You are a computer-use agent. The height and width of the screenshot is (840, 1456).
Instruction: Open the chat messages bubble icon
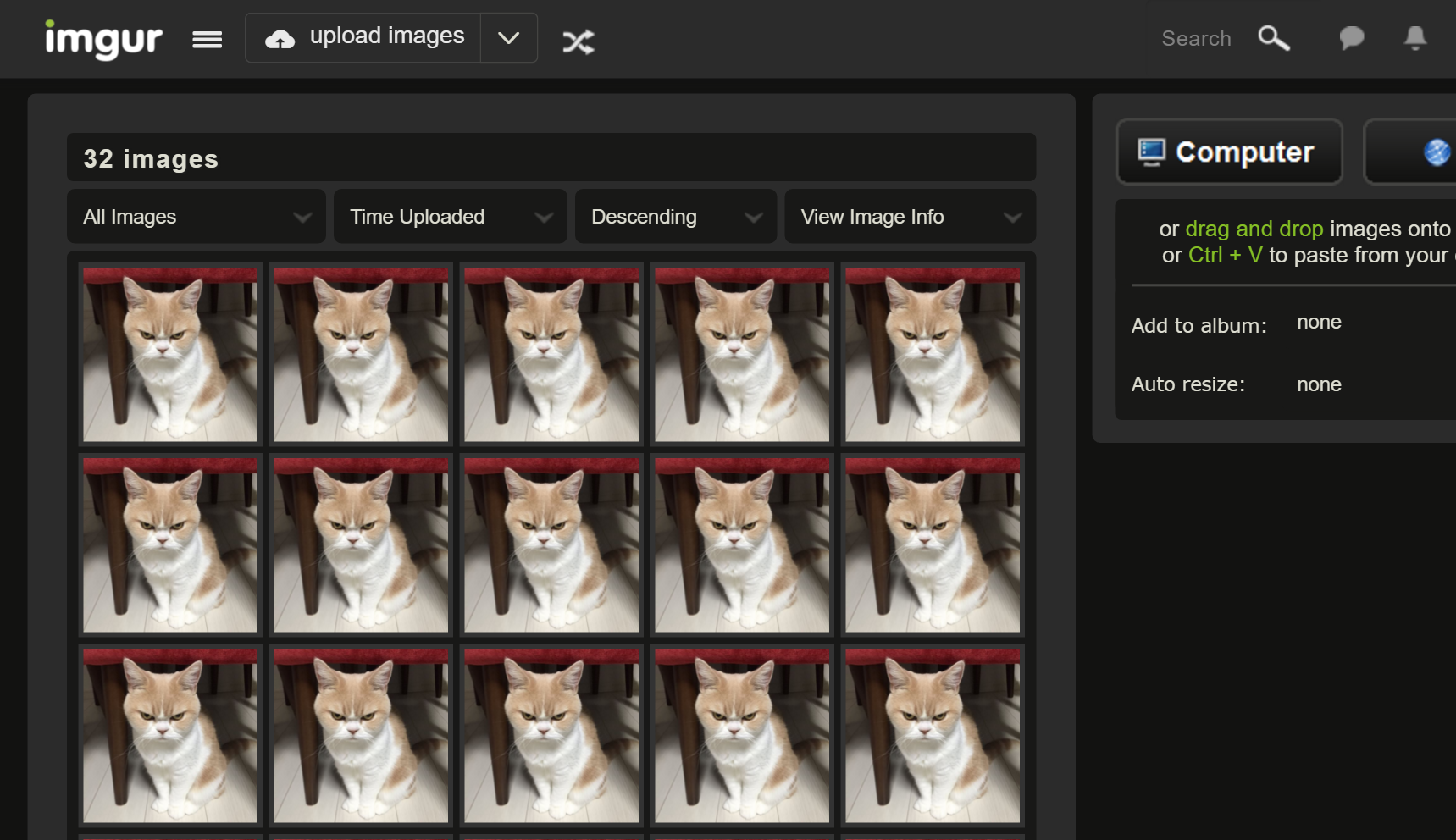[1352, 38]
